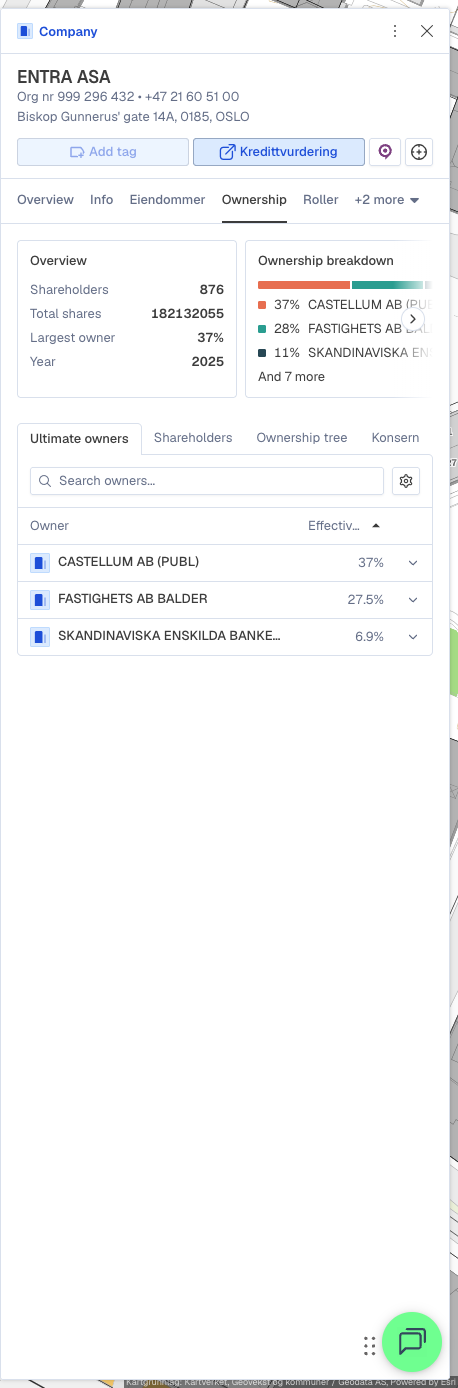Click the map pin location icon
This screenshot has width=458, height=1388.
(384, 152)
